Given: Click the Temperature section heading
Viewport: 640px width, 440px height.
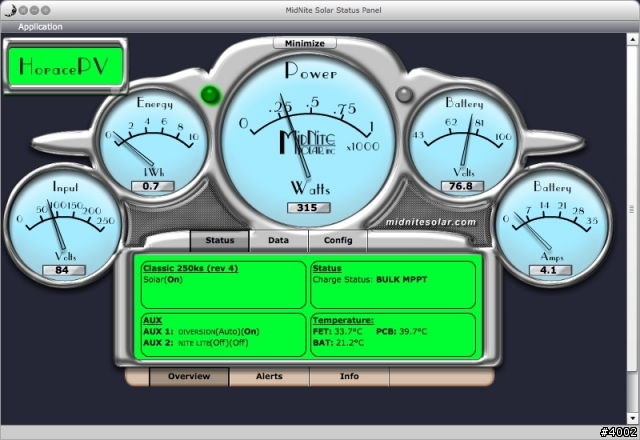Looking at the screenshot, I should click(x=343, y=320).
